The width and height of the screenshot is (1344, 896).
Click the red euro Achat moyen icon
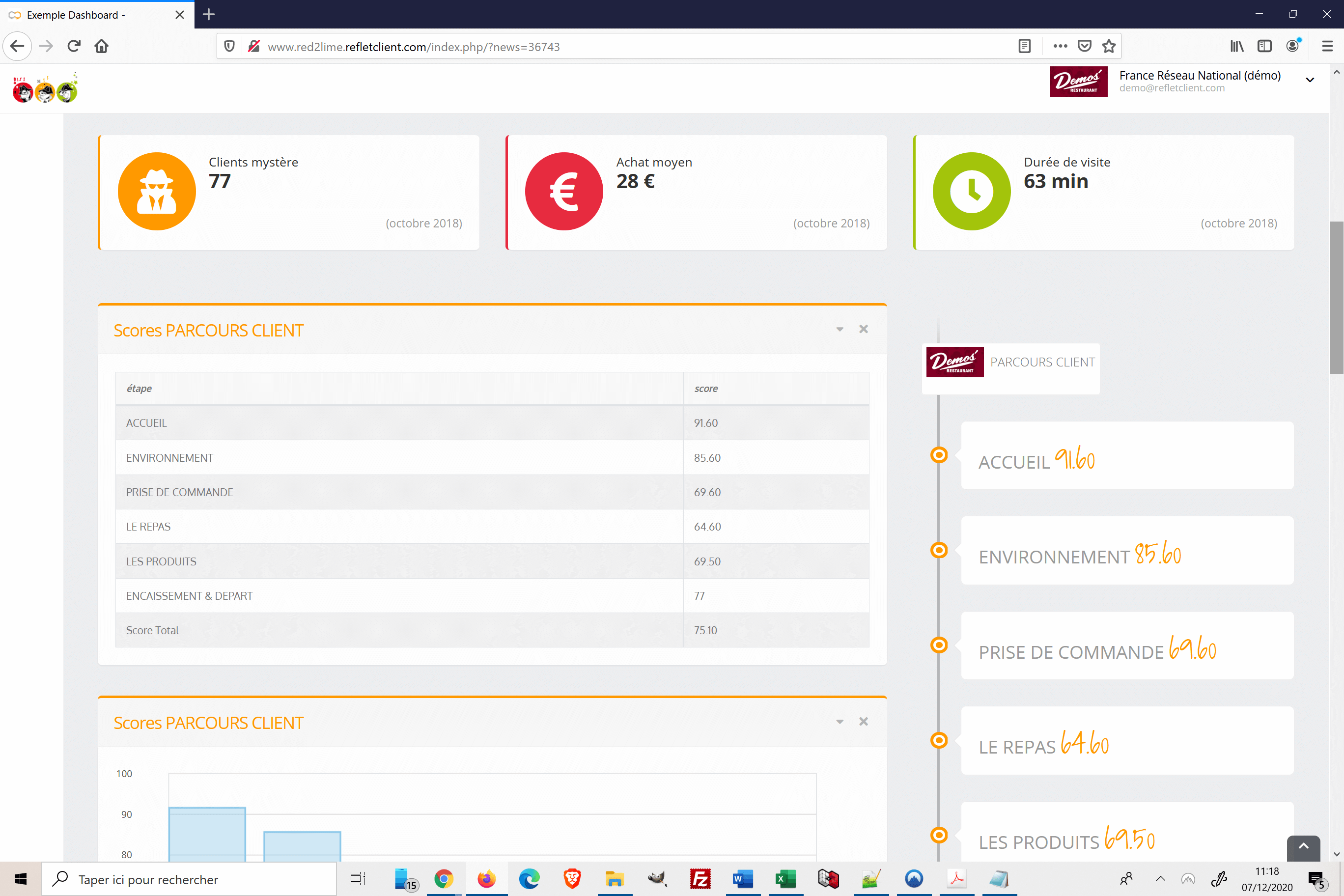(563, 192)
